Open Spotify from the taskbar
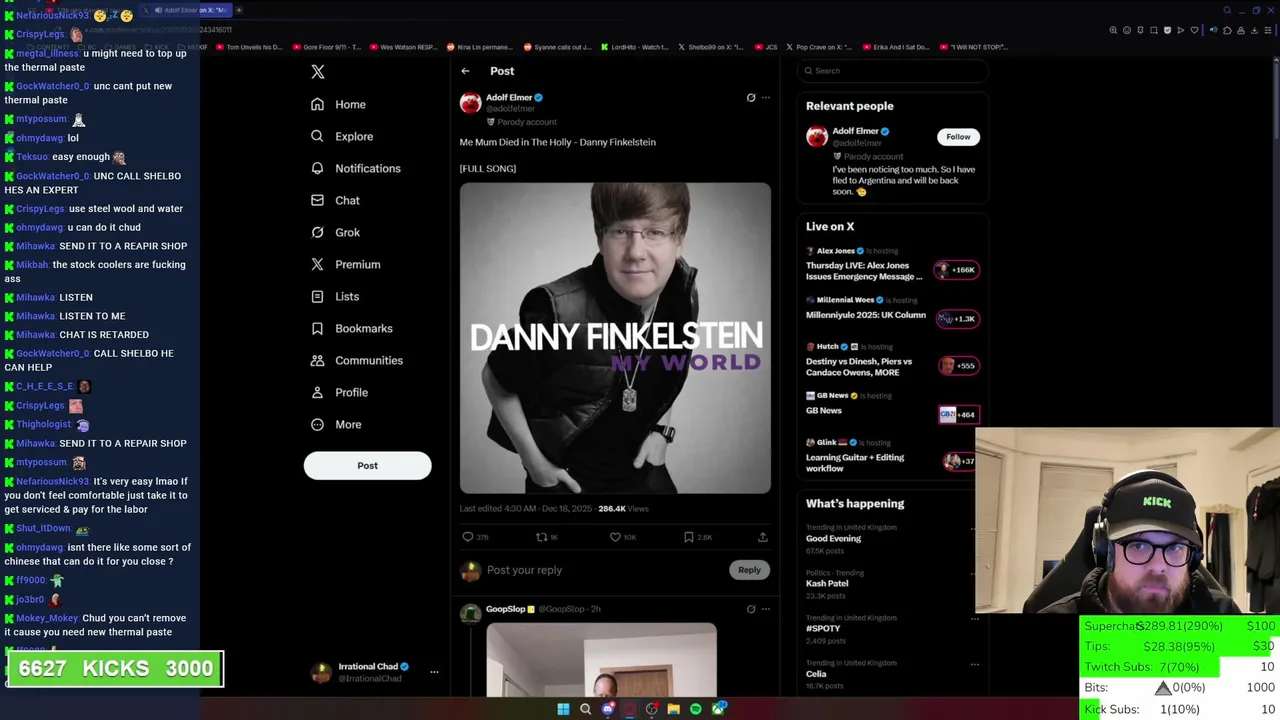1280x720 pixels. 696,709
